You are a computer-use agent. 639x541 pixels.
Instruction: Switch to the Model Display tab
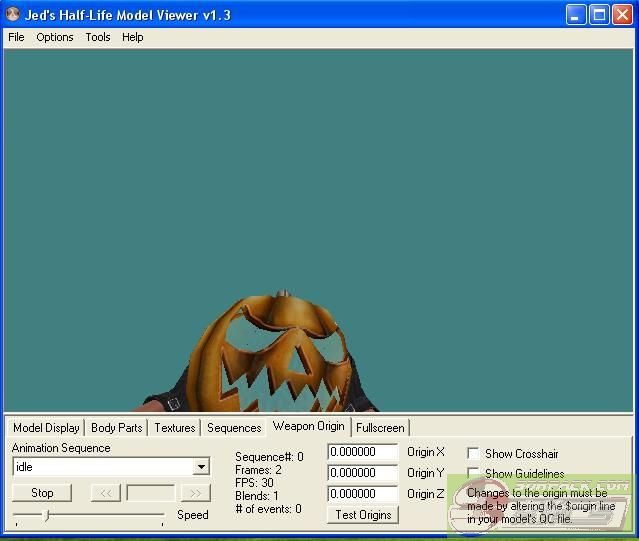click(46, 428)
